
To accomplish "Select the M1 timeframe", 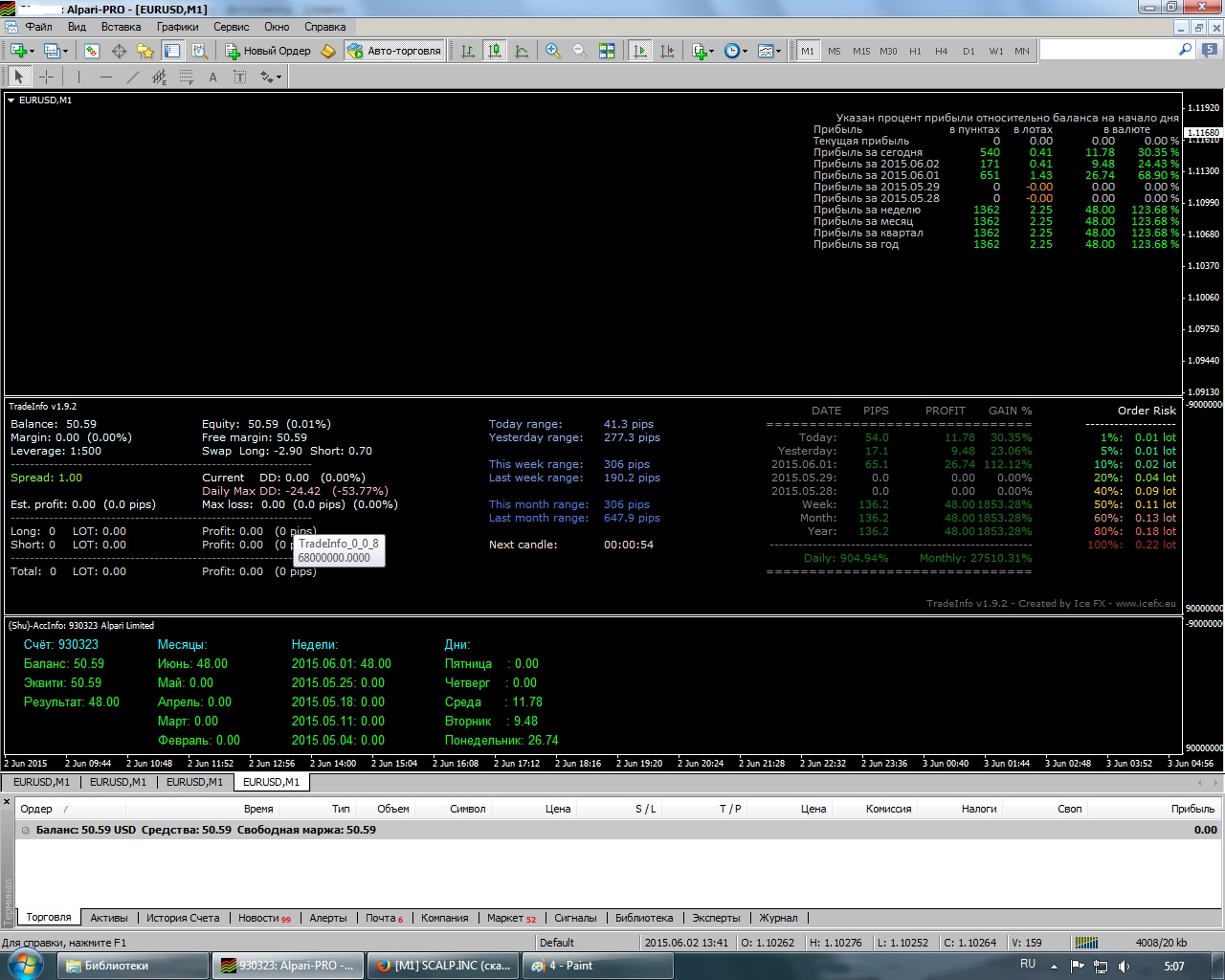I will (x=808, y=51).
